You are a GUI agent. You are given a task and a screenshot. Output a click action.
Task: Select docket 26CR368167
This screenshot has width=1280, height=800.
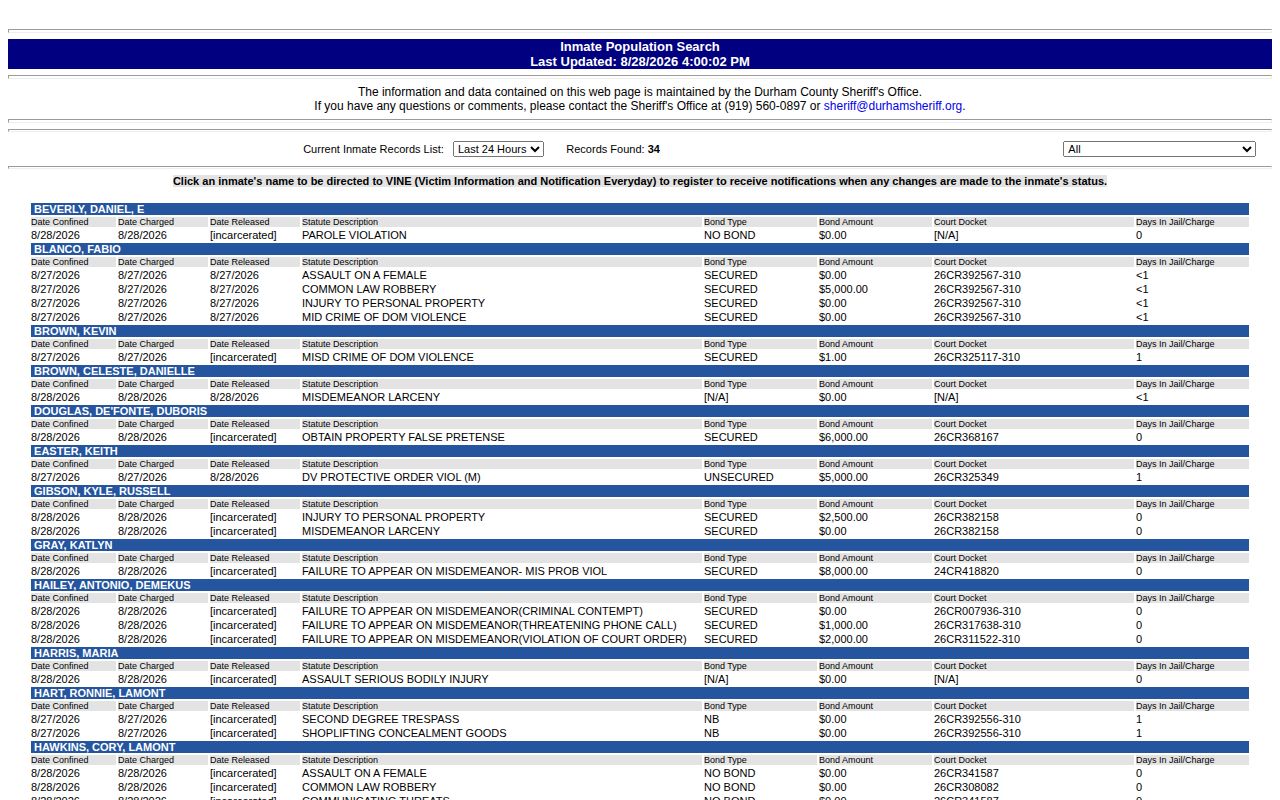(966, 437)
